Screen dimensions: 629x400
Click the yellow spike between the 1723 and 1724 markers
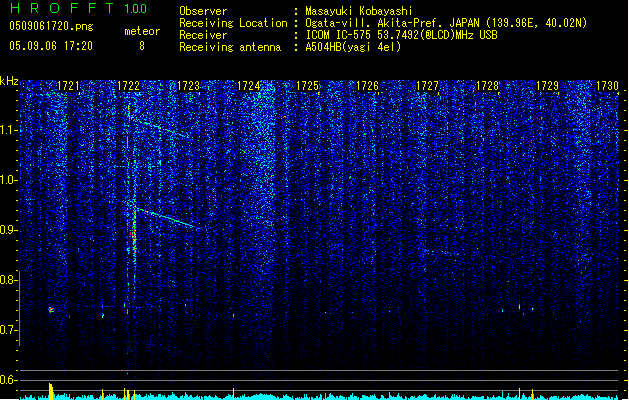point(233,394)
